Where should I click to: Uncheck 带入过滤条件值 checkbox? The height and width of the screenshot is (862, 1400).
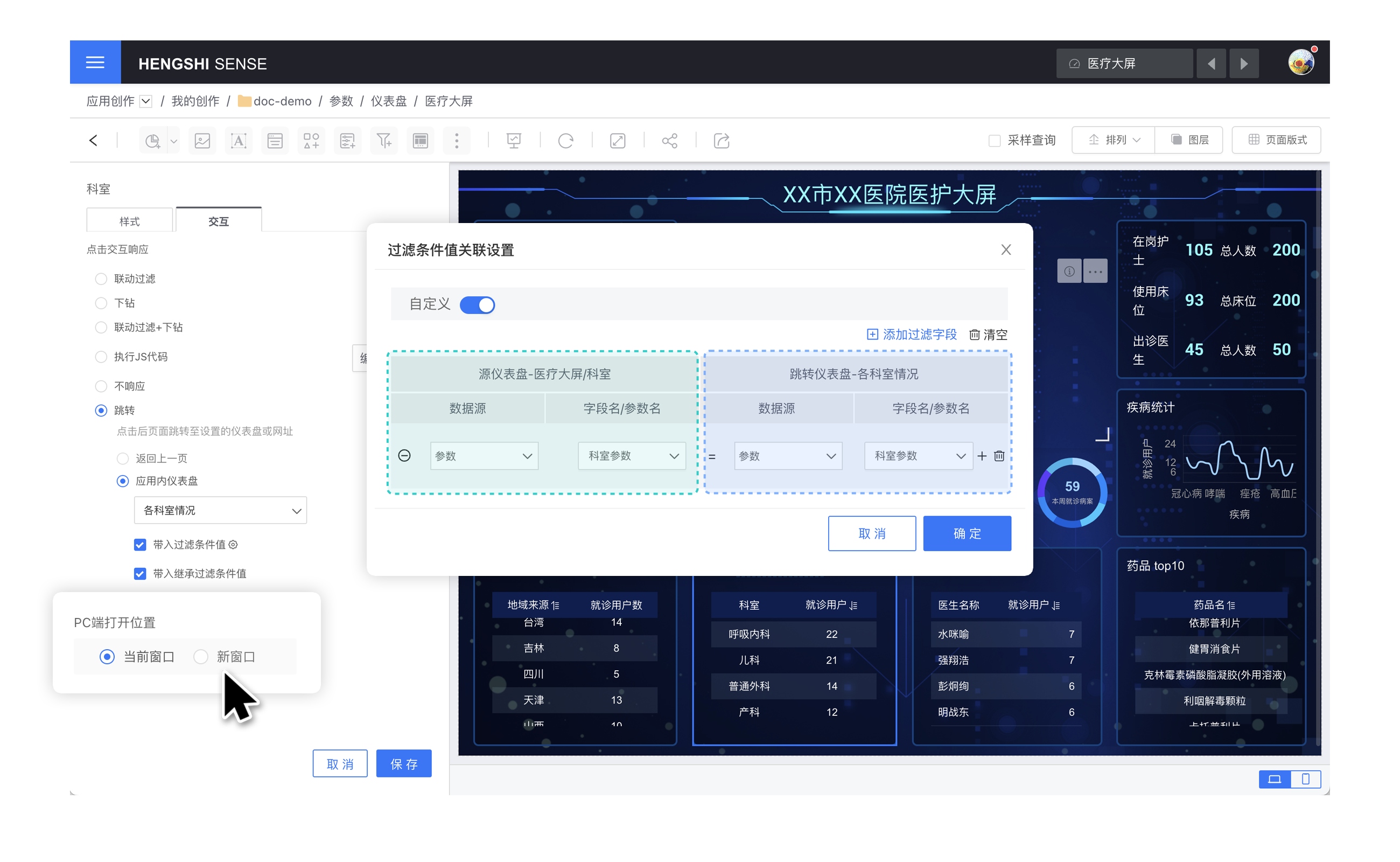point(139,545)
